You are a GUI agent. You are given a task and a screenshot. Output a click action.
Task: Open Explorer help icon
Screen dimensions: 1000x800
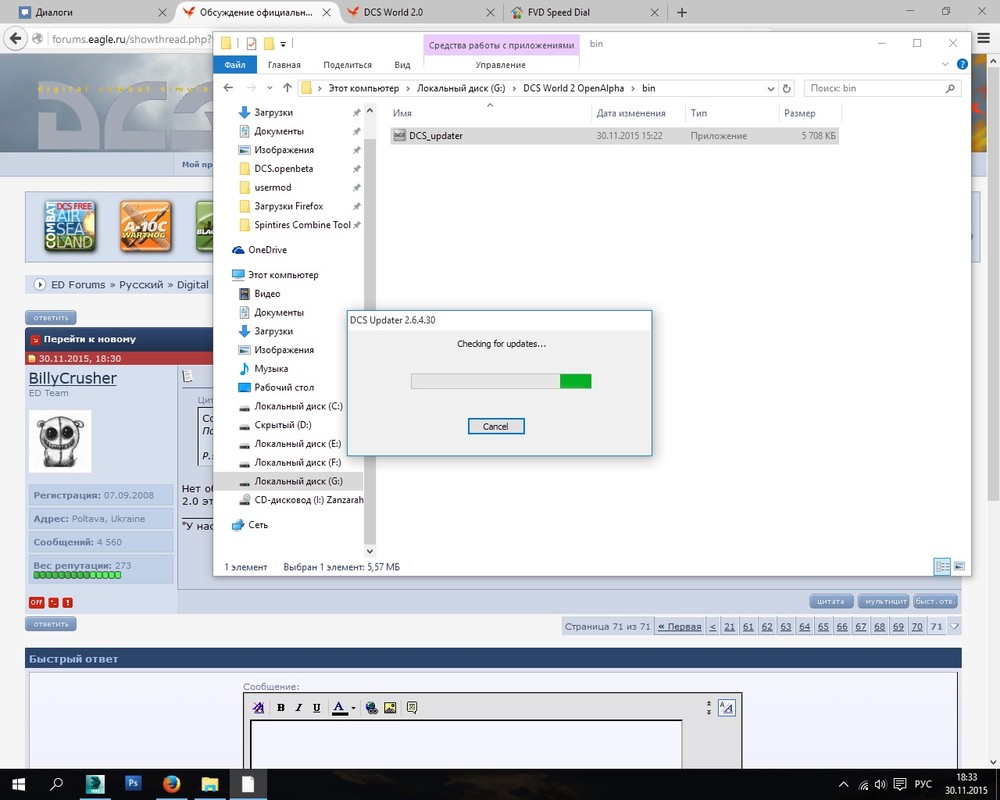point(962,64)
